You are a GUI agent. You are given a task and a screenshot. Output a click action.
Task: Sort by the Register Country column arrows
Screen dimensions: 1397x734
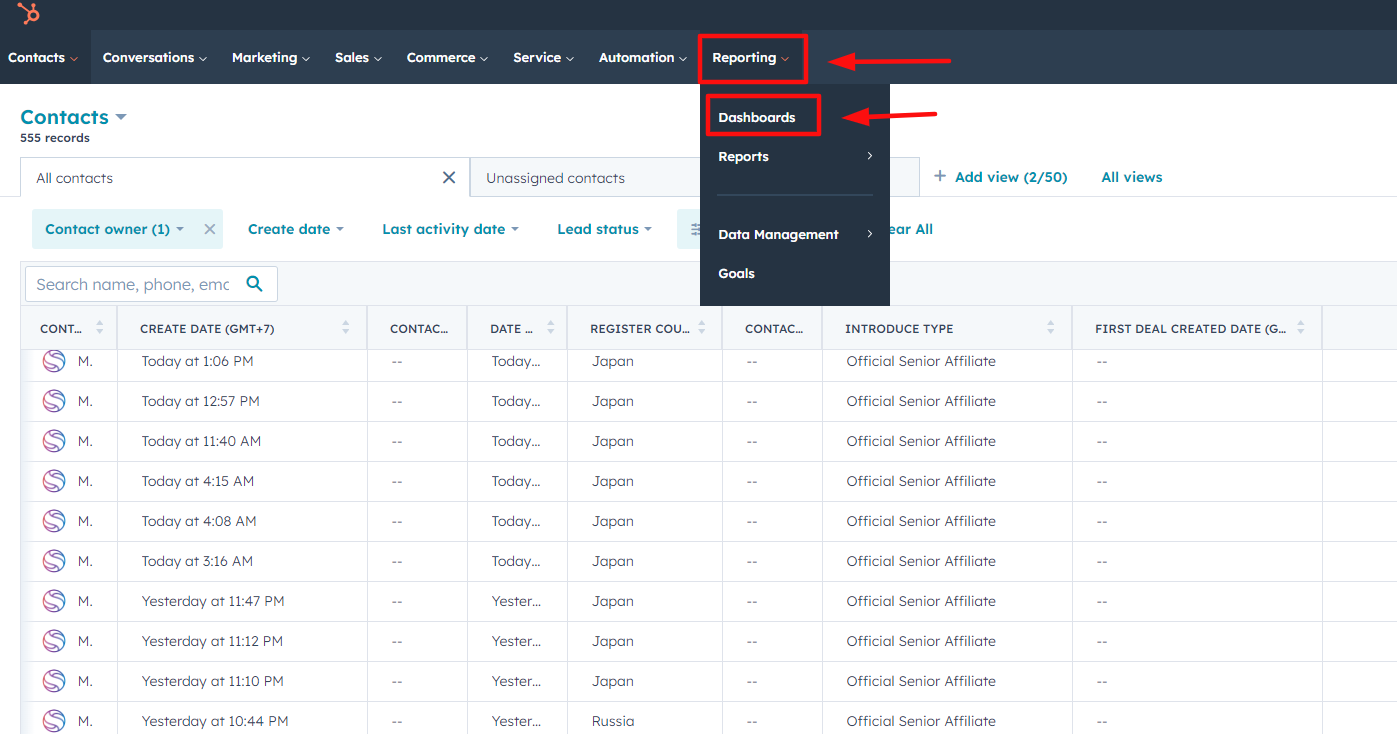click(x=702, y=328)
